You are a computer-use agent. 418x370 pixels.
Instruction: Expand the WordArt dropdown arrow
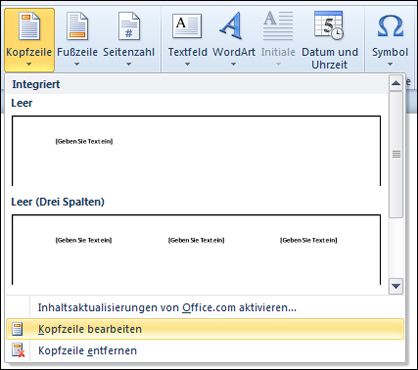pos(233,64)
